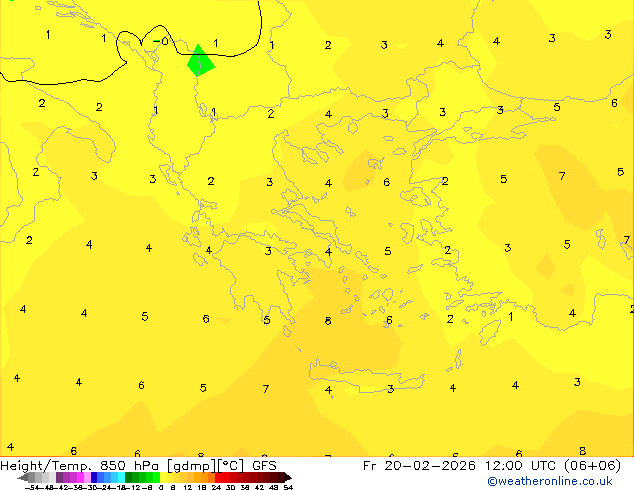Click the Height/Temp. 850 hPa title text
The width and height of the screenshot is (634, 490).
[x=80, y=466]
